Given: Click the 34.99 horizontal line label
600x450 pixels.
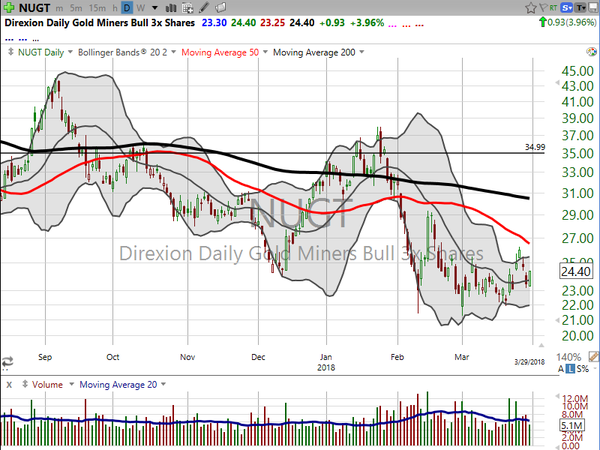Looking at the screenshot, I should (535, 147).
